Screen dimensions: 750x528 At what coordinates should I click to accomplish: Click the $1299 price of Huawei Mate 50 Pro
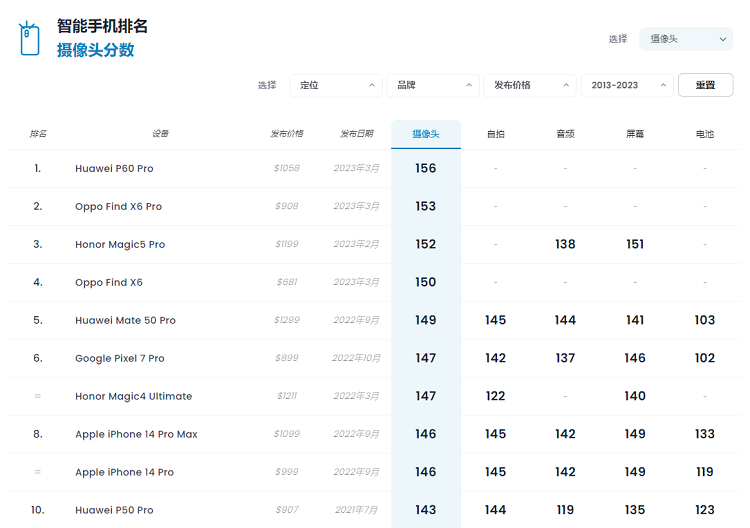point(287,320)
